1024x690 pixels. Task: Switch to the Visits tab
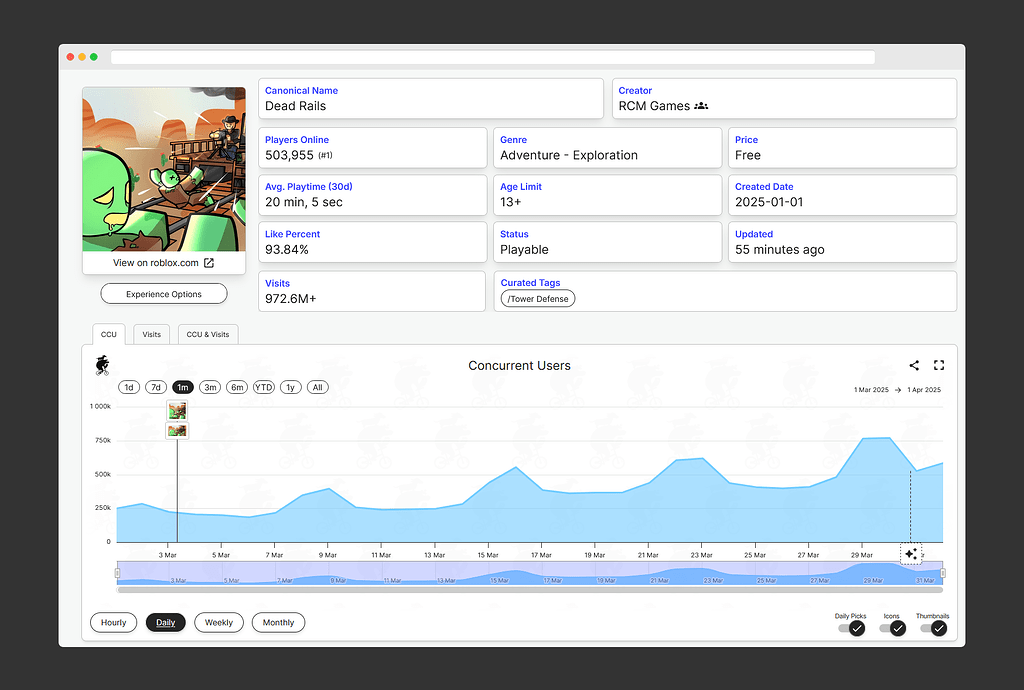(x=151, y=334)
